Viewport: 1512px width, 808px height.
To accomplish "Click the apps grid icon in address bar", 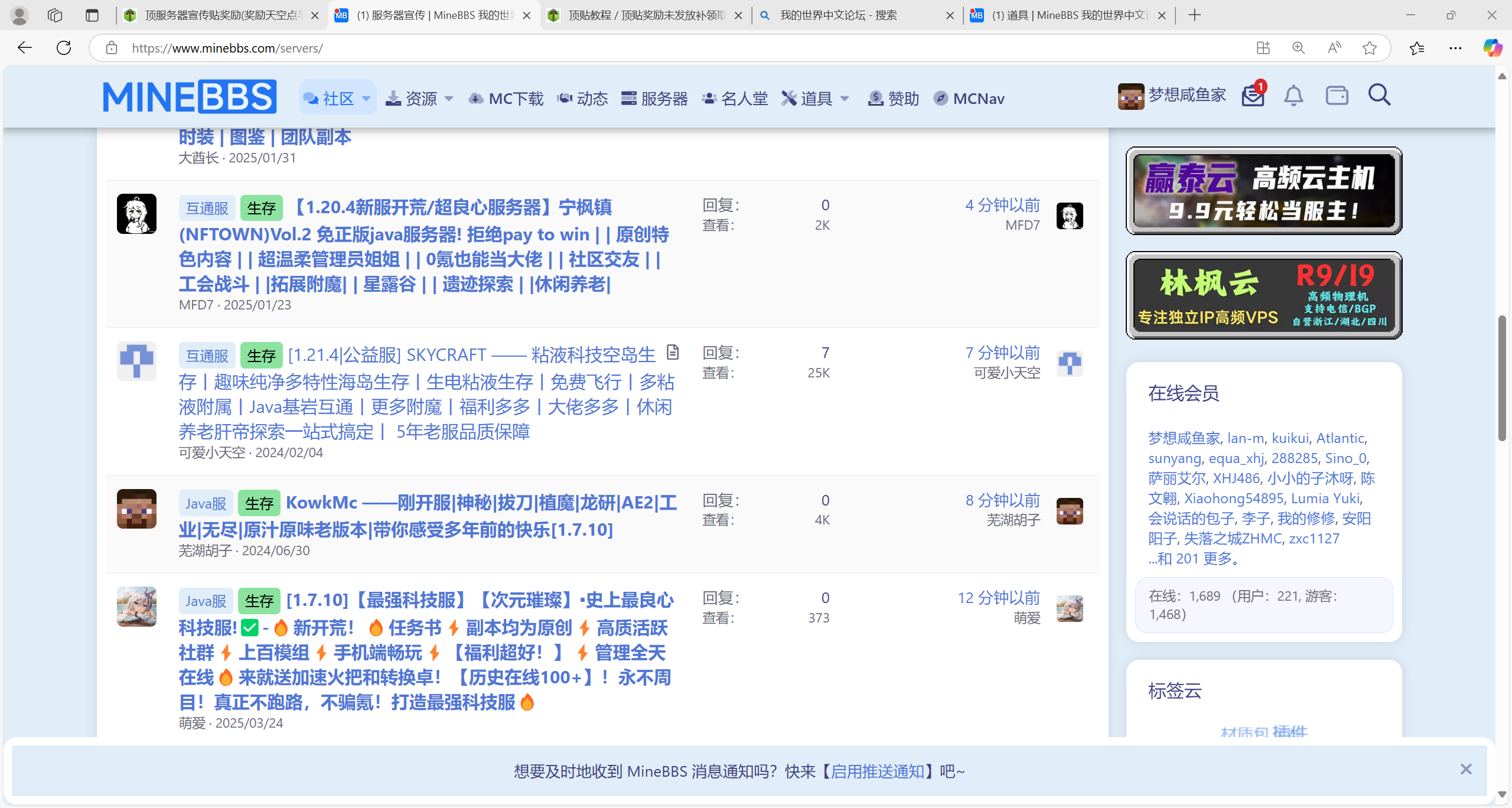I will click(x=1263, y=48).
